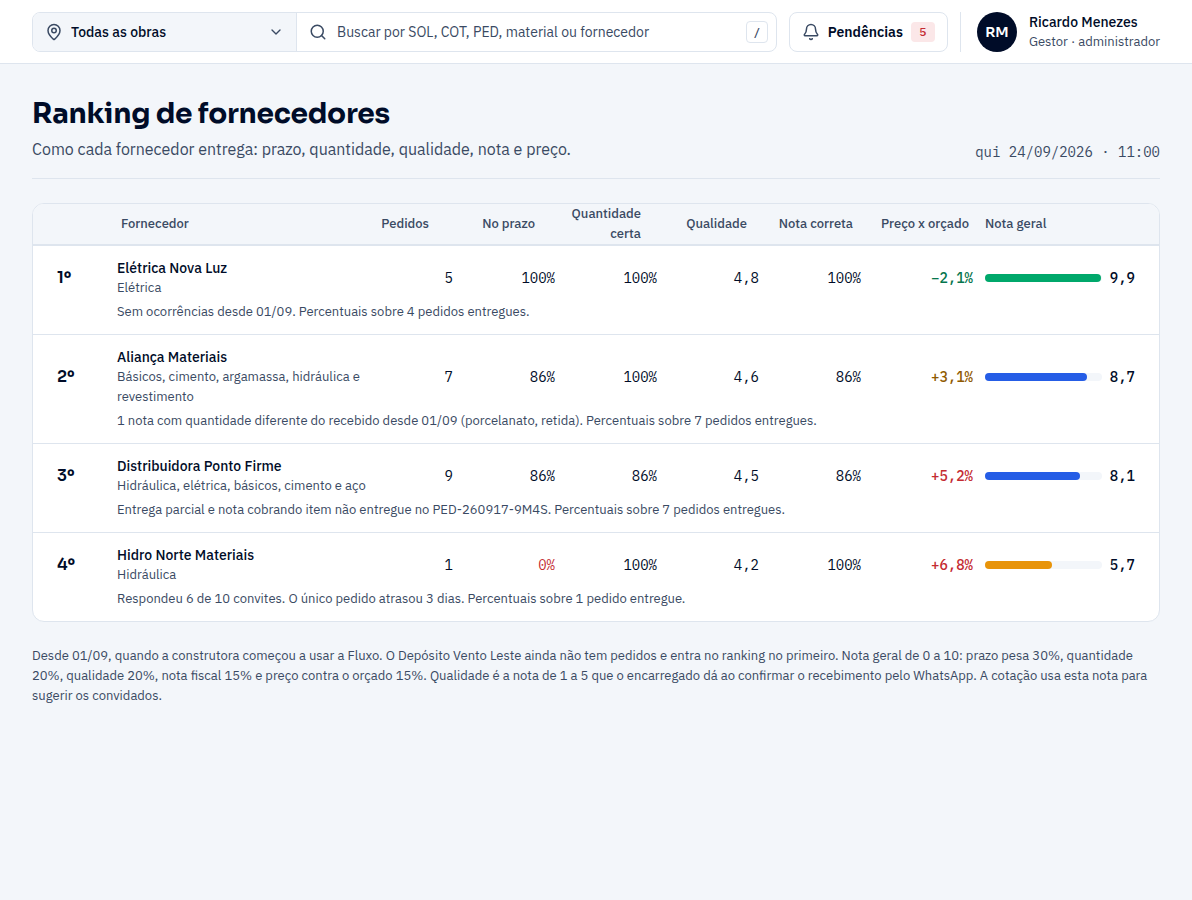The image size is (1192, 900).
Task: Click the bell icon in Pendências
Action: (x=810, y=32)
